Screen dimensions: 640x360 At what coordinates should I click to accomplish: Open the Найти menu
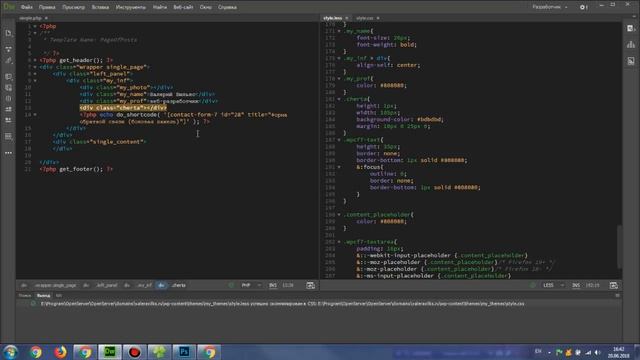[160, 7]
